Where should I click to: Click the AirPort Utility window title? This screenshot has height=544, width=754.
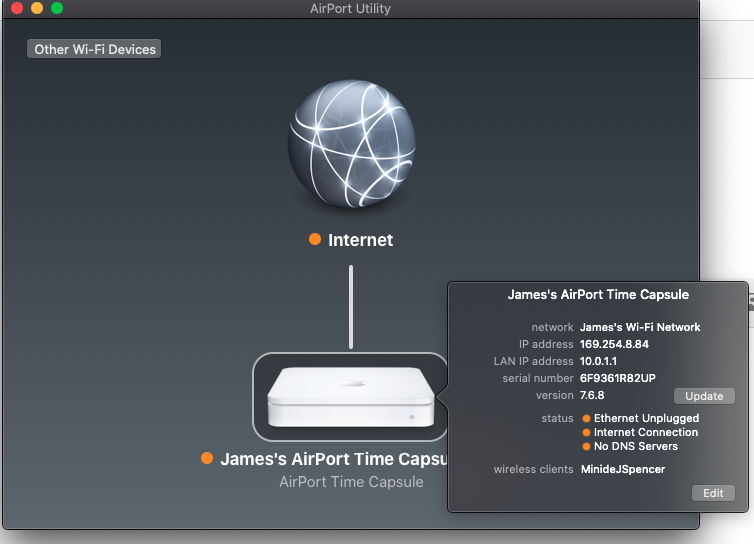tap(350, 8)
